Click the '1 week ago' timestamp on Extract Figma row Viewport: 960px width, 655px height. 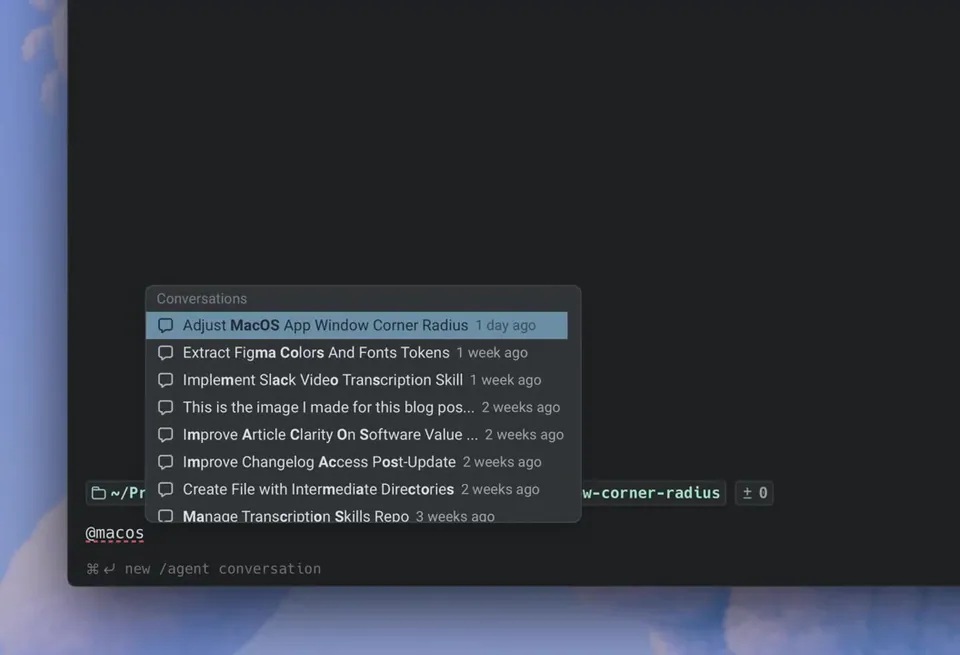coord(492,353)
